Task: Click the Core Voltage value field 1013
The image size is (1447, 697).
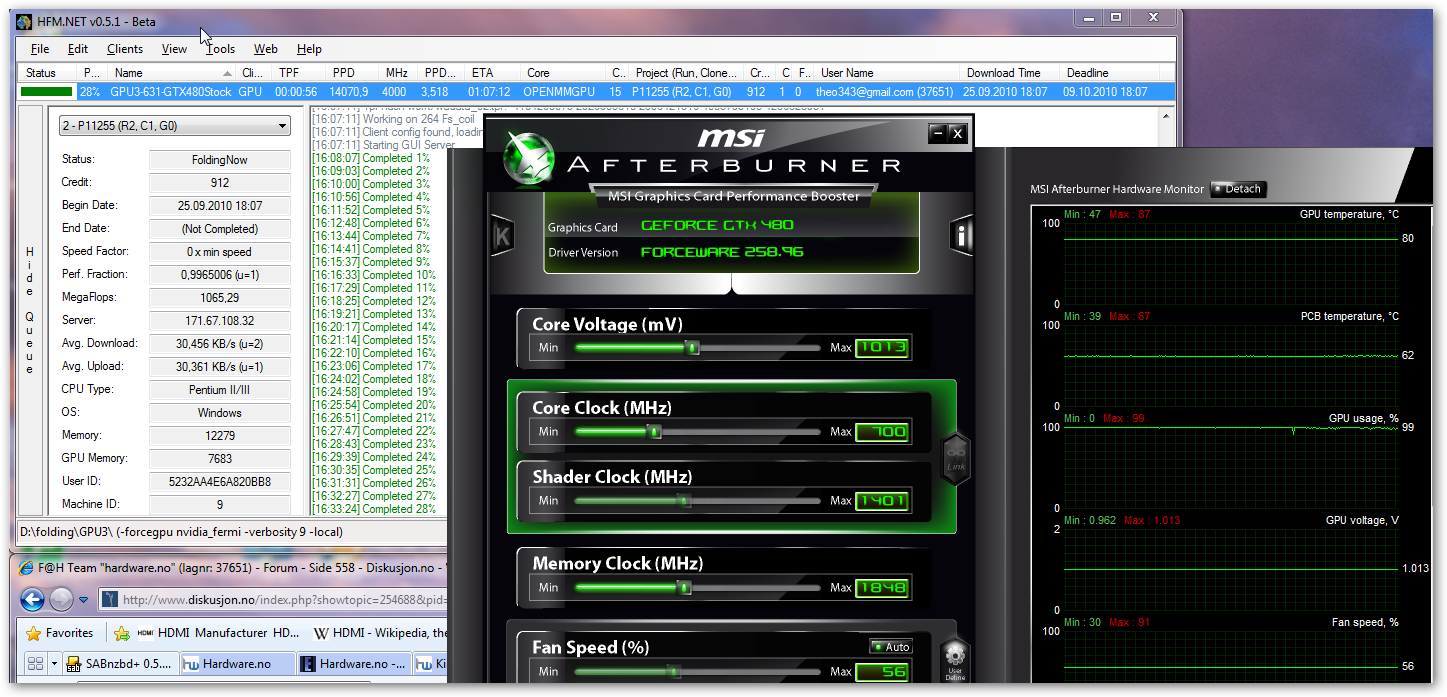Action: tap(882, 348)
